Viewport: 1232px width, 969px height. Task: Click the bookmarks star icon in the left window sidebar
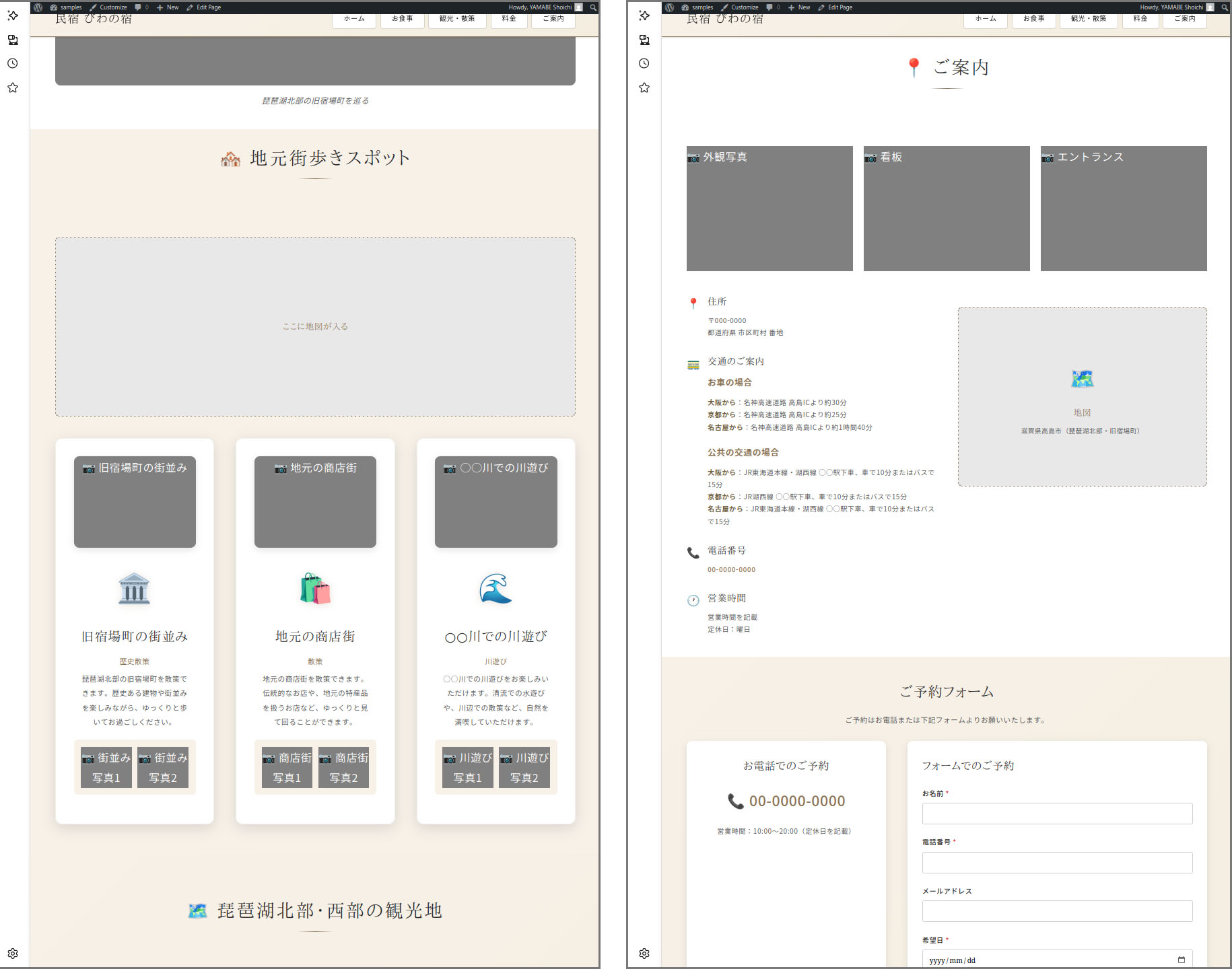13,87
